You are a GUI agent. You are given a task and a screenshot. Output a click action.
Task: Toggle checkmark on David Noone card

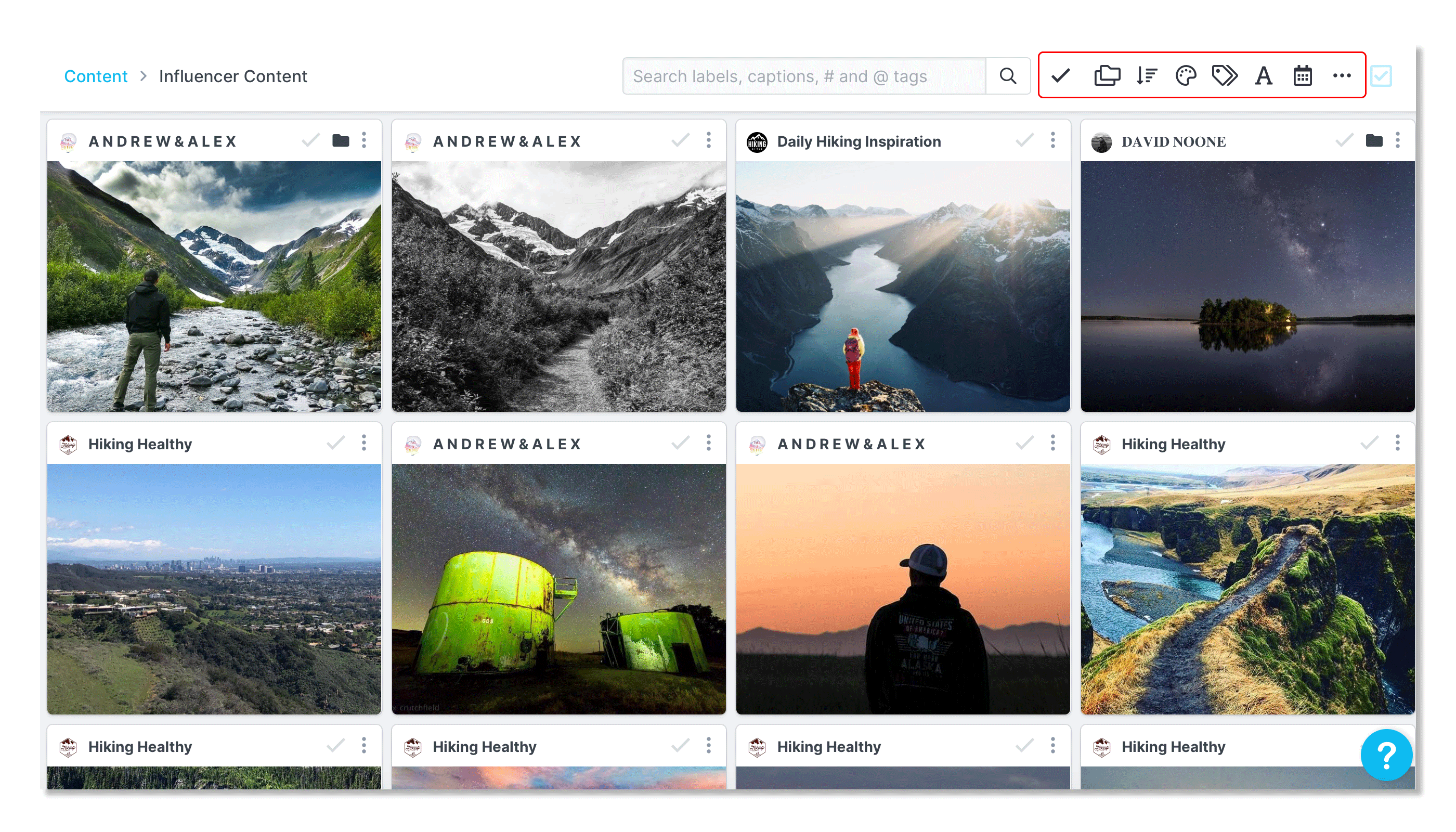point(1344,140)
